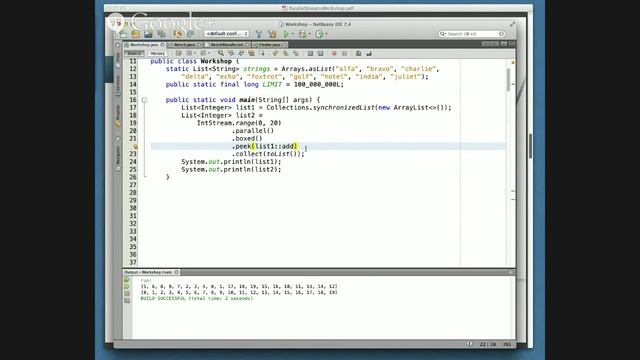
Task: Click the notifications icon in status bar
Action: pos(469,344)
